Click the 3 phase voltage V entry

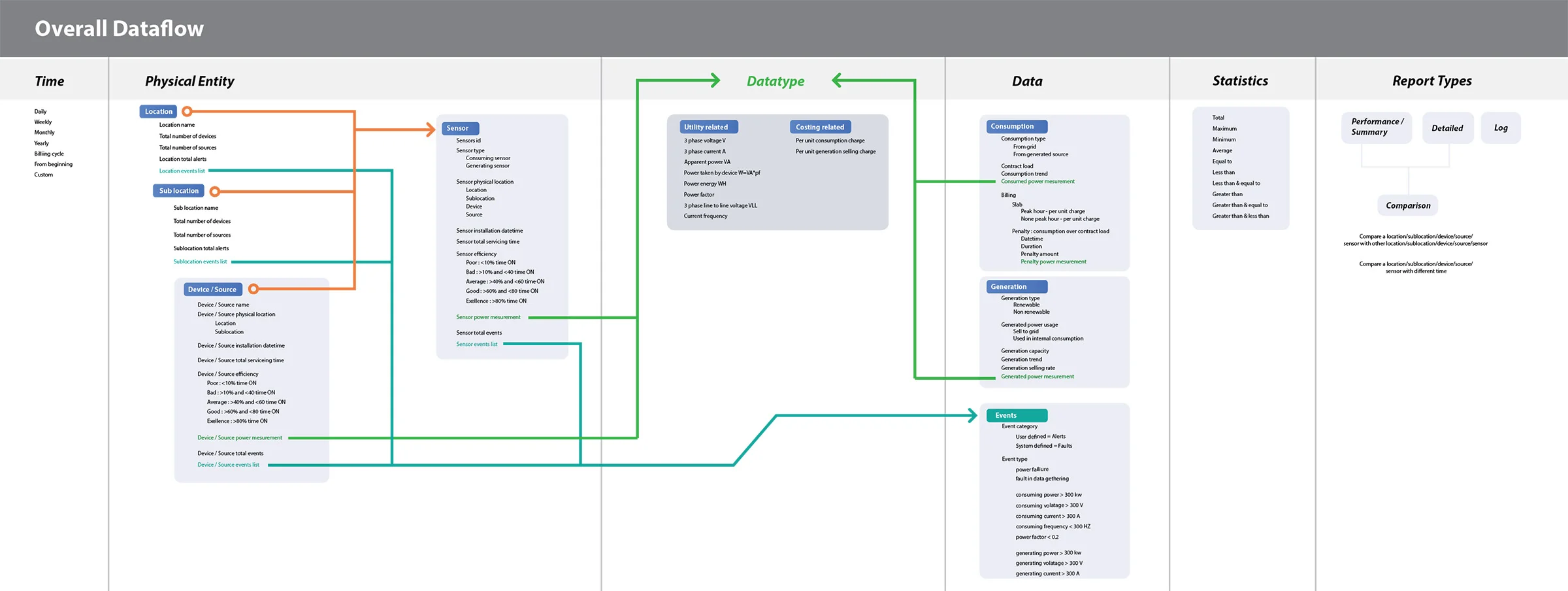(705, 141)
